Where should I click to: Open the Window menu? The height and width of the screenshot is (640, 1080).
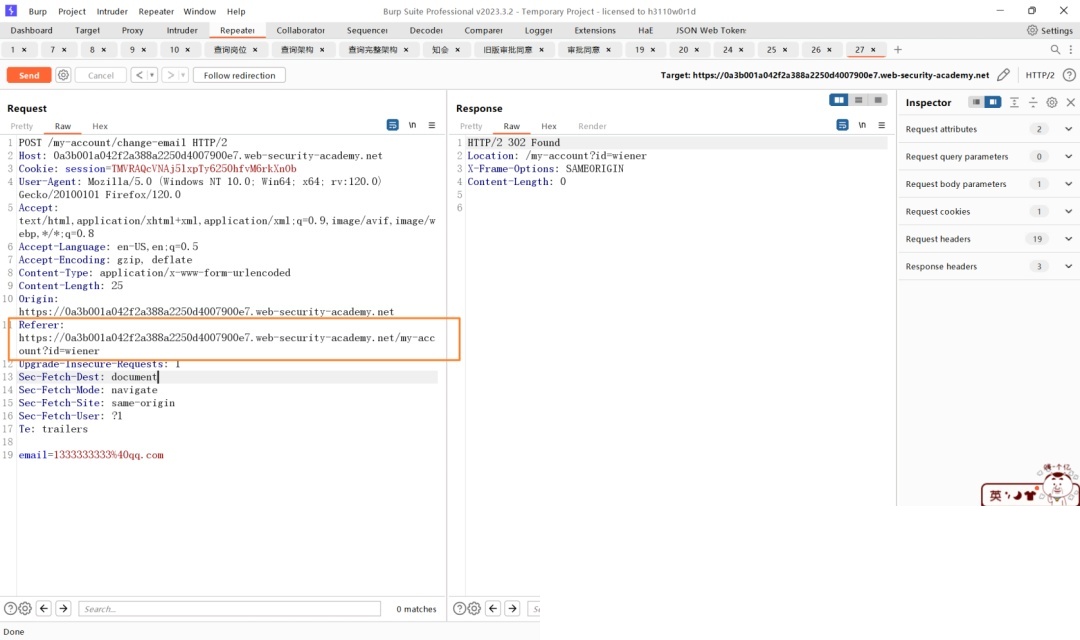tap(200, 11)
